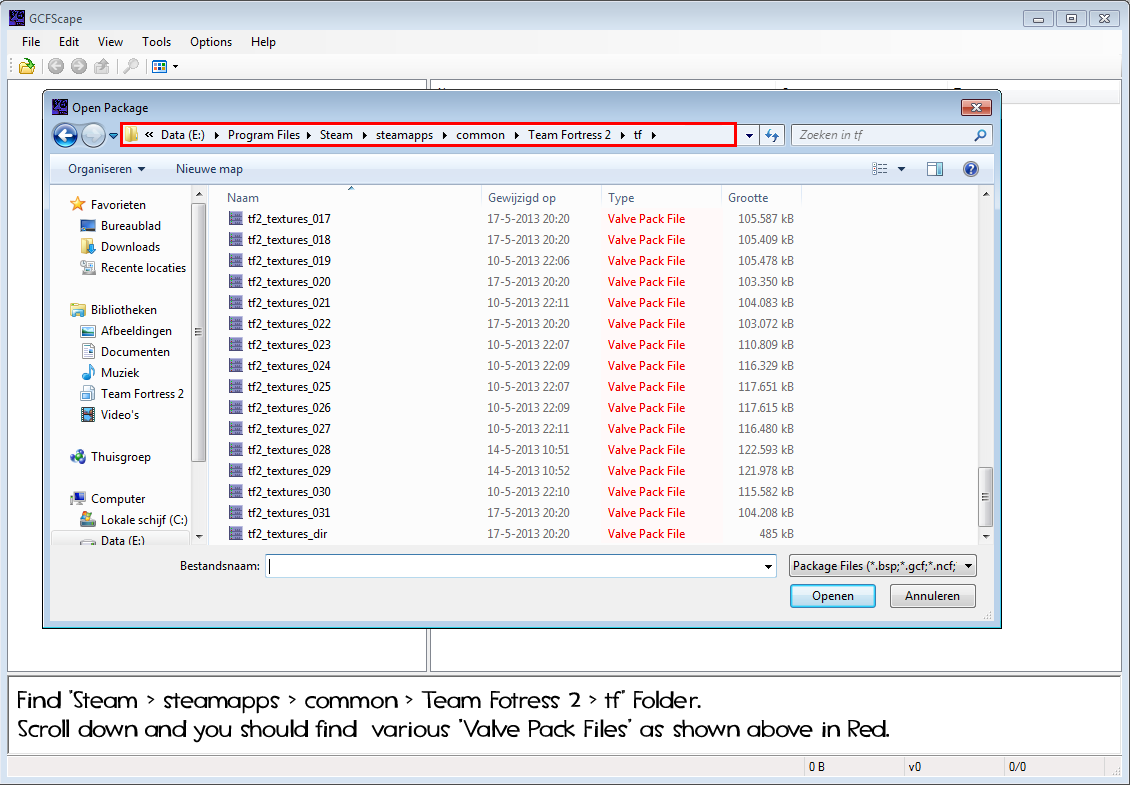Open the Package Files type filter dropdown

(883, 566)
